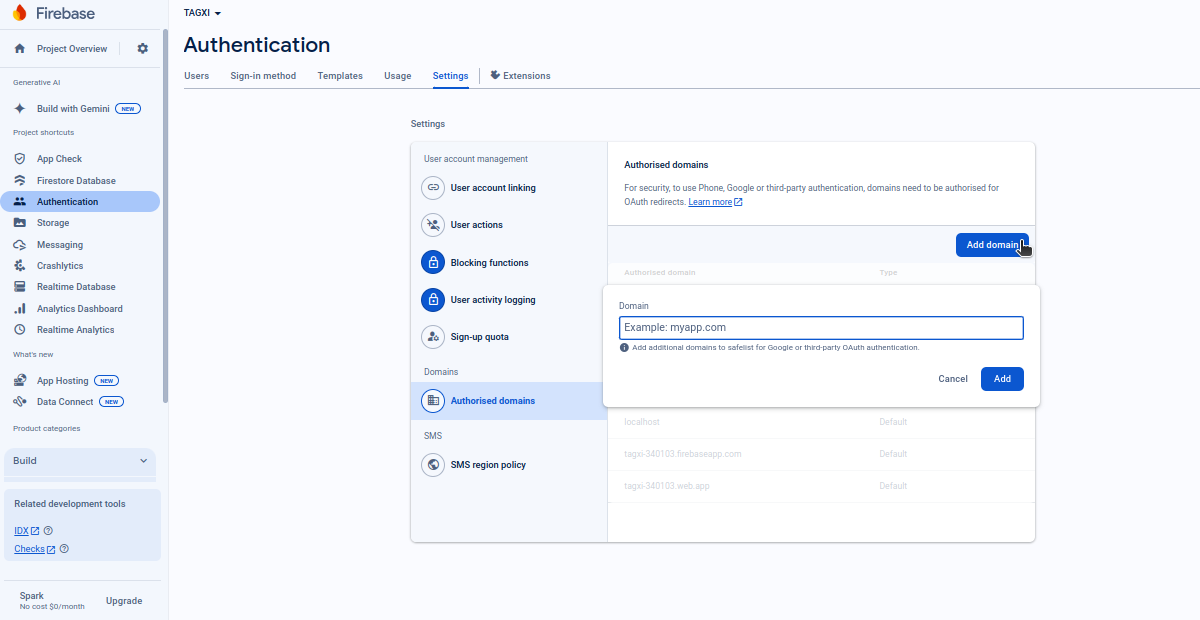Screen dimensions: 1200x620
Task: Open the Analytics Dashboard icon
Action: pos(21,308)
